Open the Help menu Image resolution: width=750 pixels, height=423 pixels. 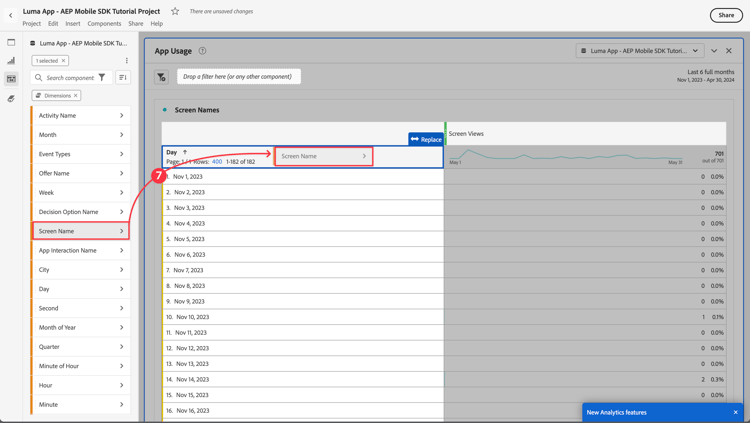[156, 23]
